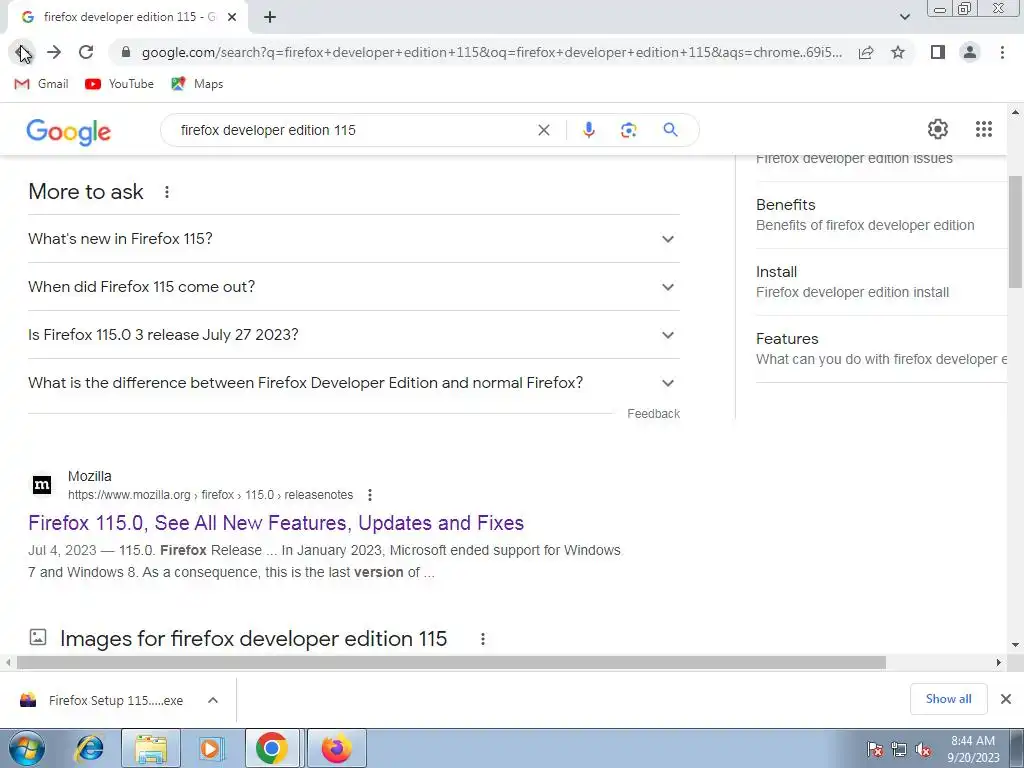This screenshot has width=1024, height=768.
Task: Submit search with magnifier icon
Action: (670, 130)
